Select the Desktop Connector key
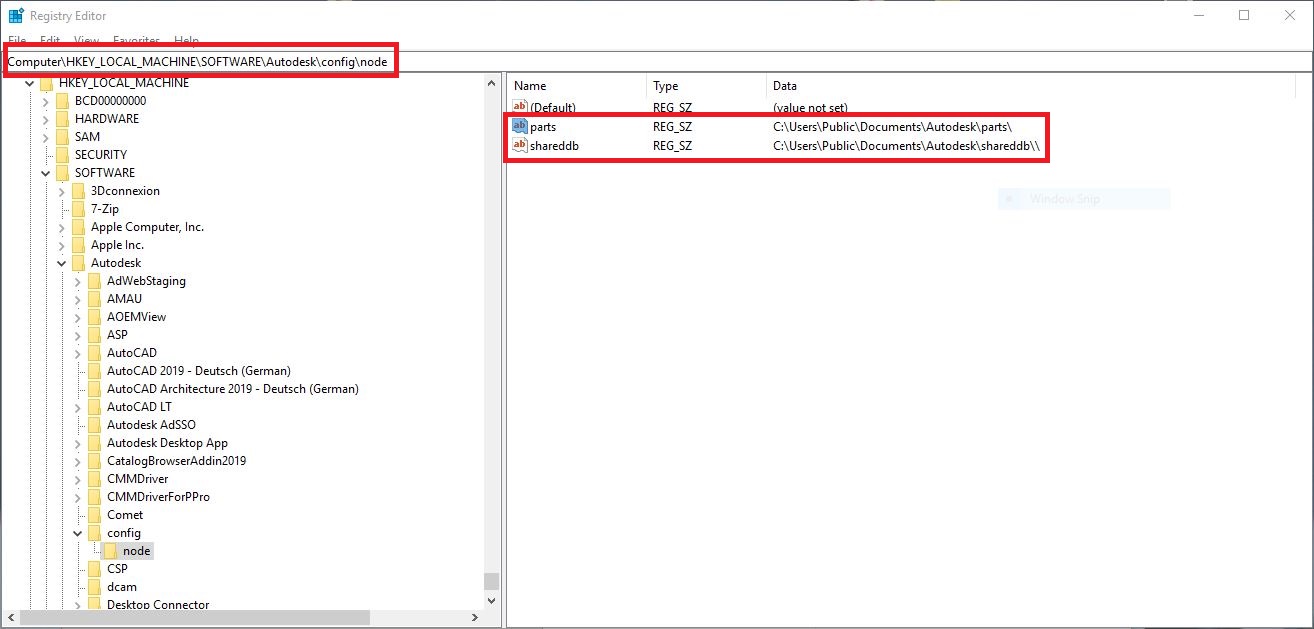Image resolution: width=1314 pixels, height=629 pixels. click(158, 604)
